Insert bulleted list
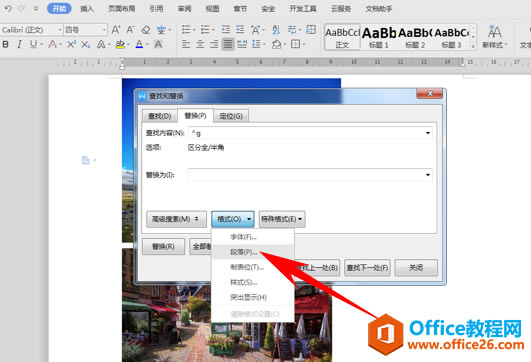 186,30
